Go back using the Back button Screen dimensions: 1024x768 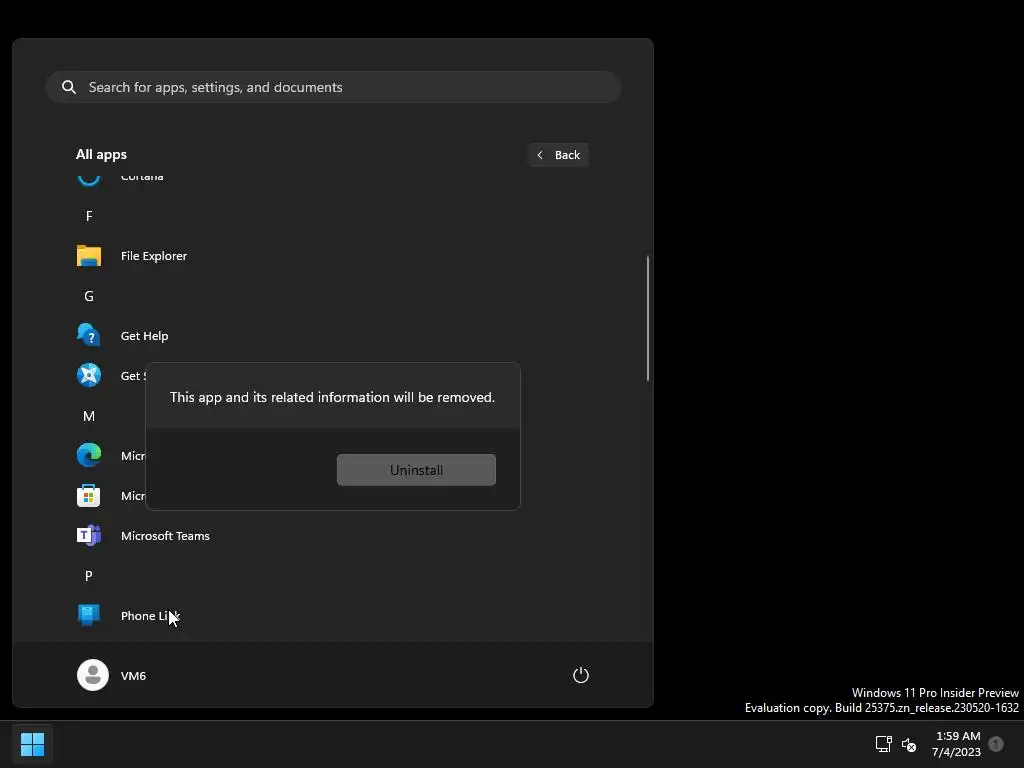(558, 155)
